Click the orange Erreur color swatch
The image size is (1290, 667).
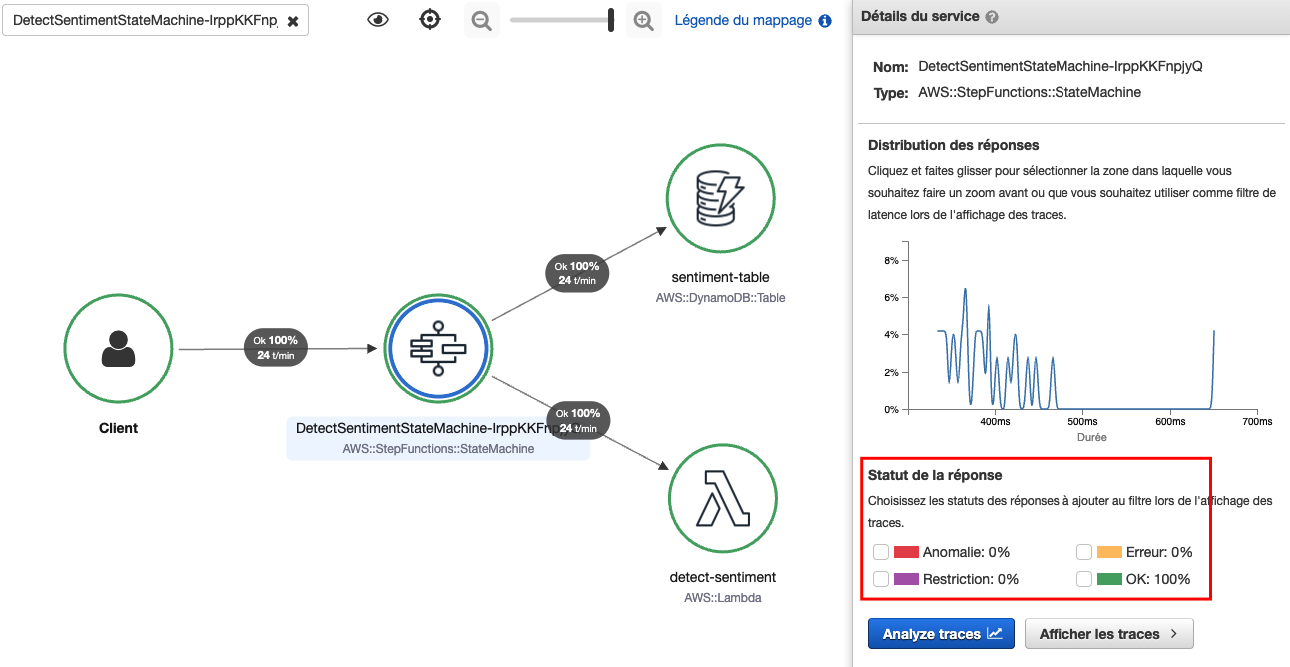point(1109,552)
